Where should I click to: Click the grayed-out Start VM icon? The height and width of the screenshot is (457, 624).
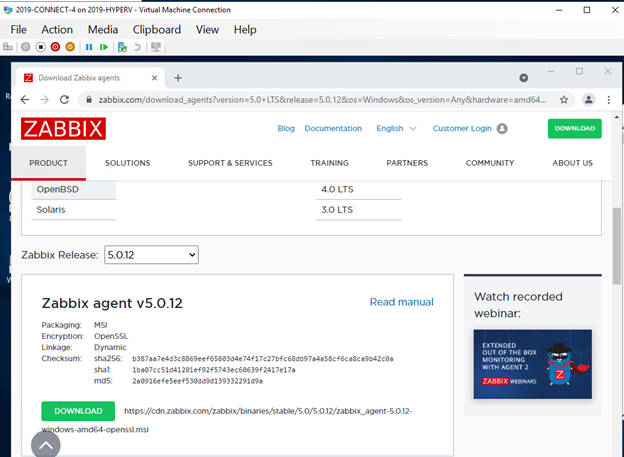[25, 47]
